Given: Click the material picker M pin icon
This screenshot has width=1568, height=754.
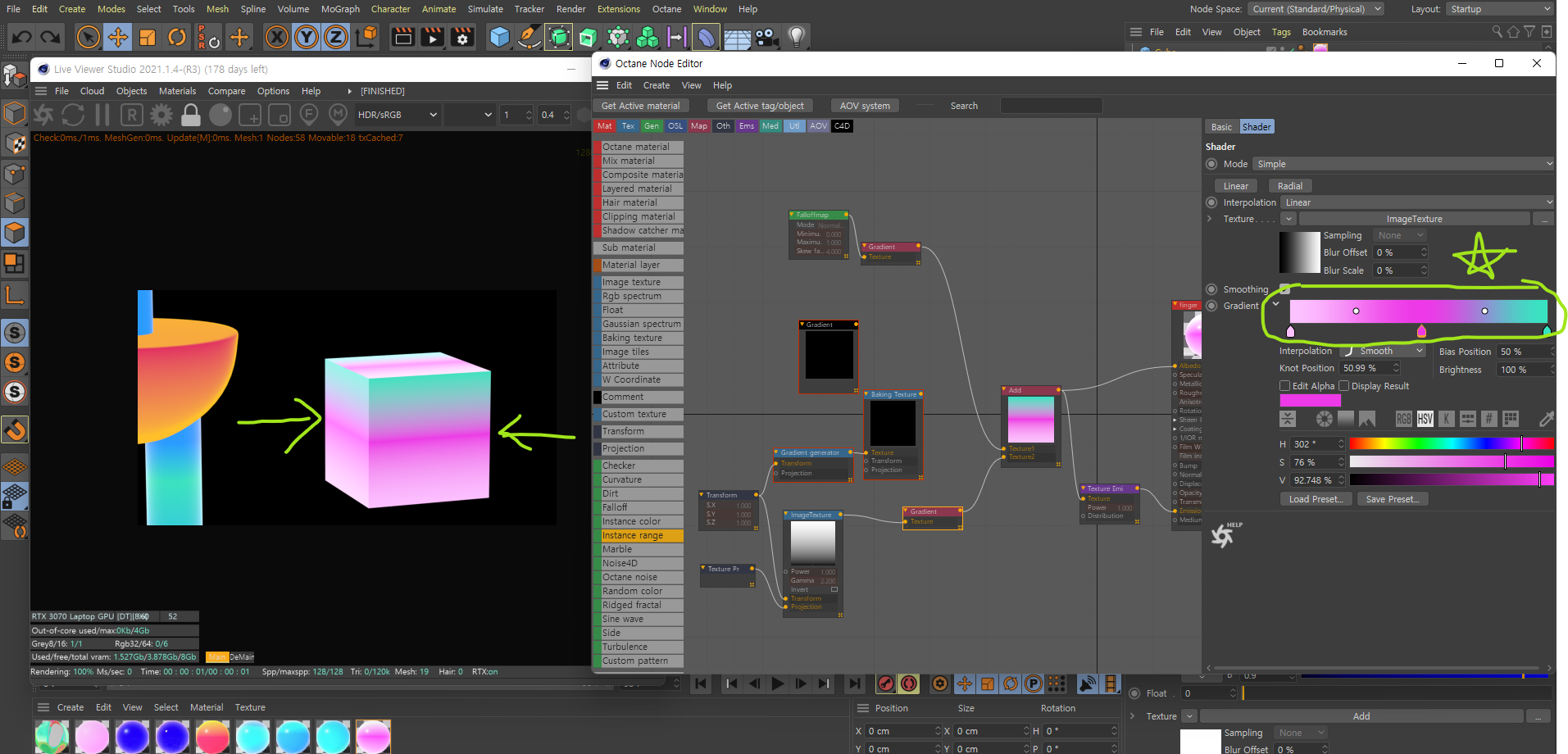Looking at the screenshot, I should [x=338, y=115].
